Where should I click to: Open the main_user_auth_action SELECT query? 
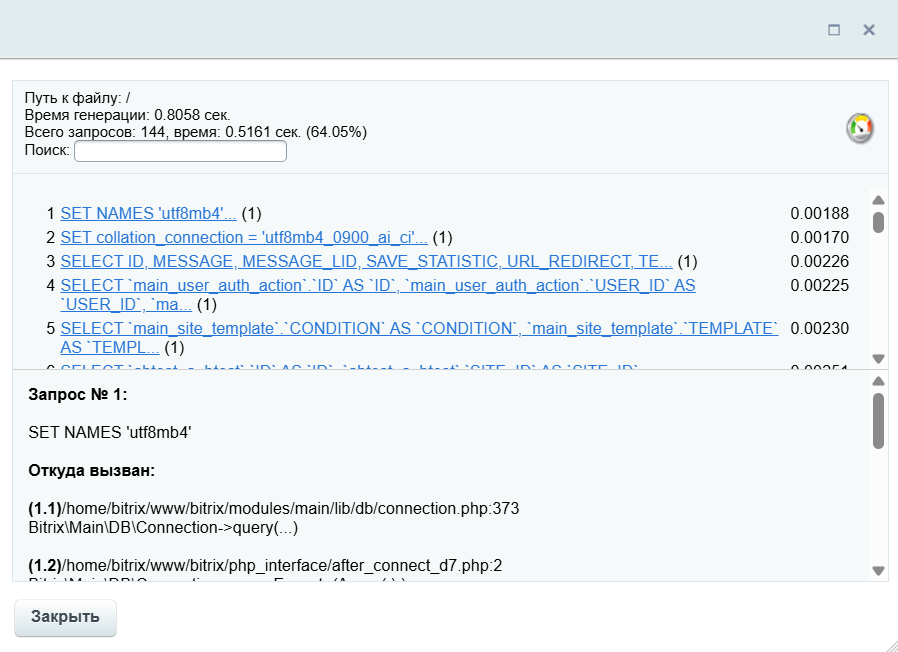378,286
